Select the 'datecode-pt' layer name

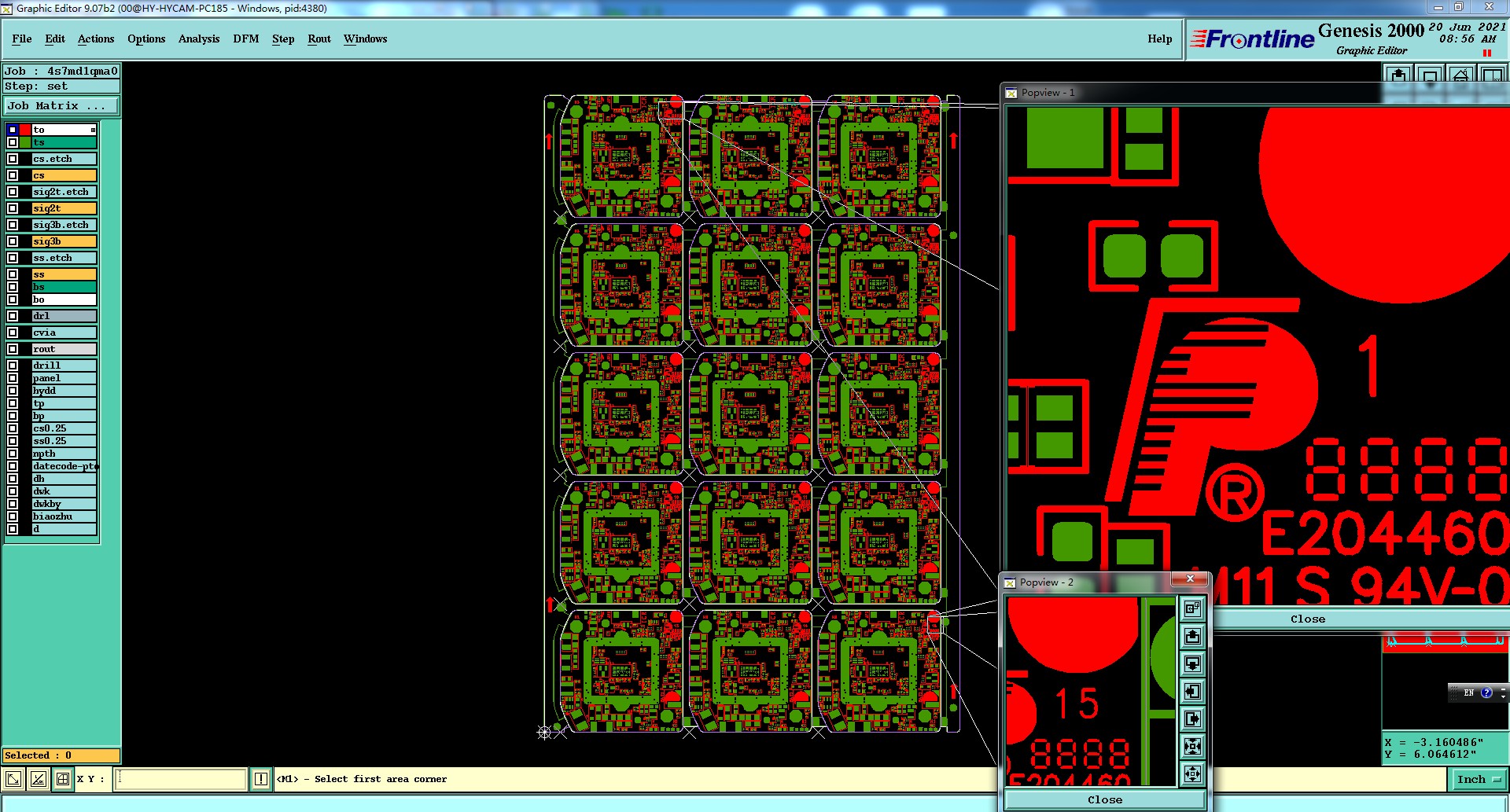[64, 466]
